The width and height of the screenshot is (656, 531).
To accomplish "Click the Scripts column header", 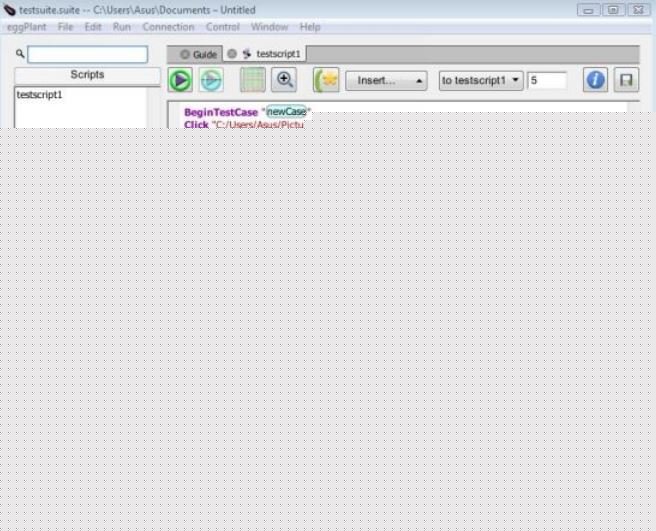I will pyautogui.click(x=87, y=75).
